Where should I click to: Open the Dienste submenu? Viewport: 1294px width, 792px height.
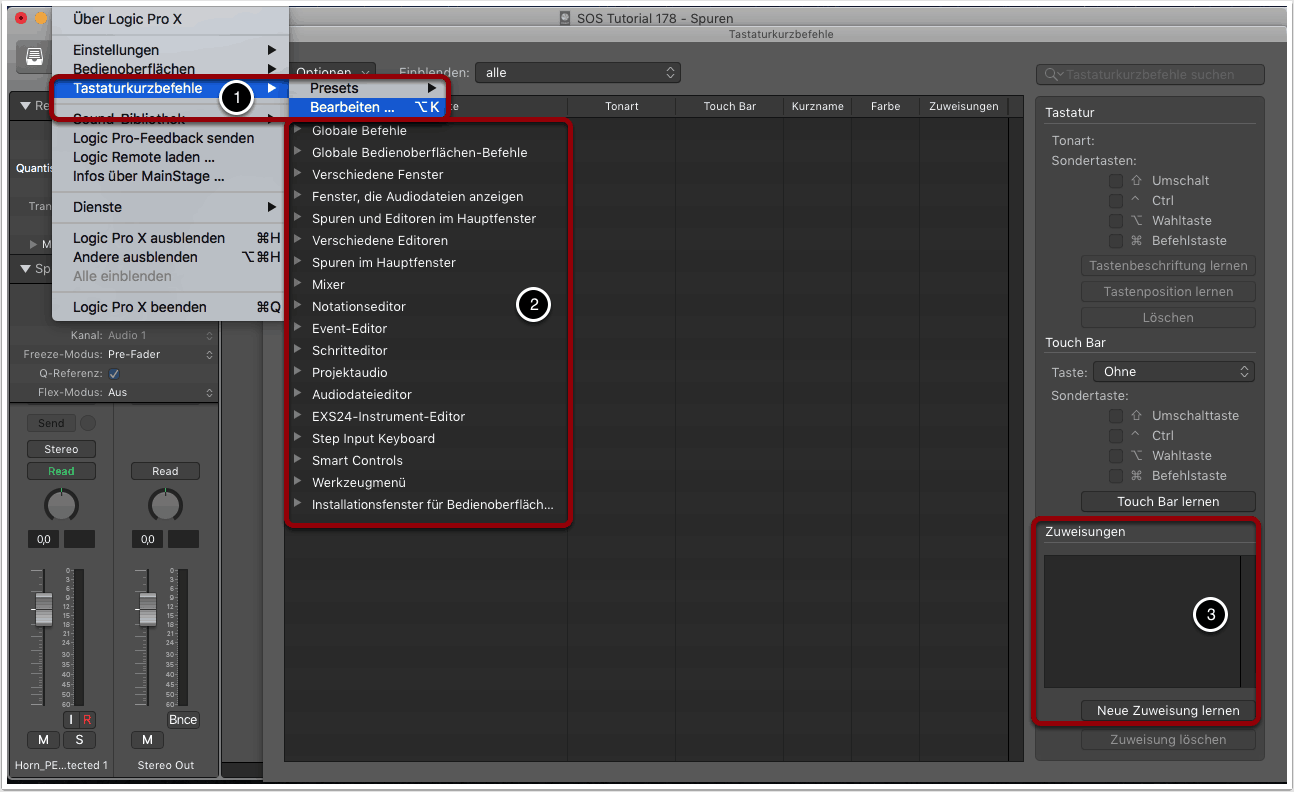[x=171, y=207]
